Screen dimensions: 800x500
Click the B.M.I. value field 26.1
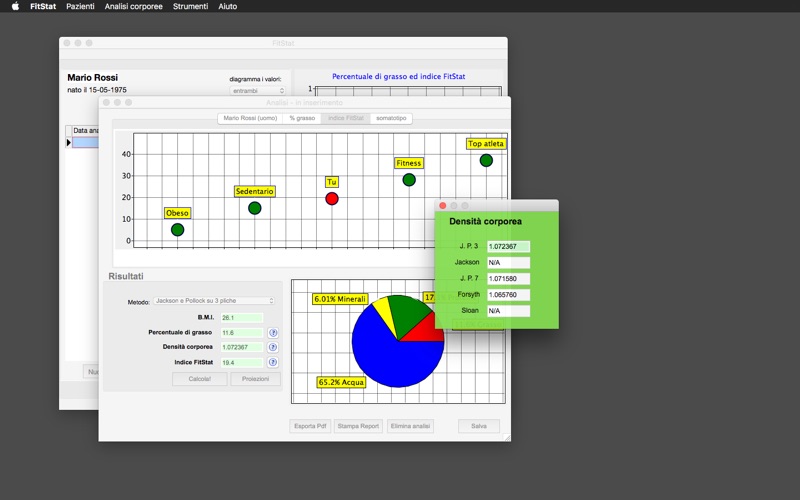pos(242,318)
